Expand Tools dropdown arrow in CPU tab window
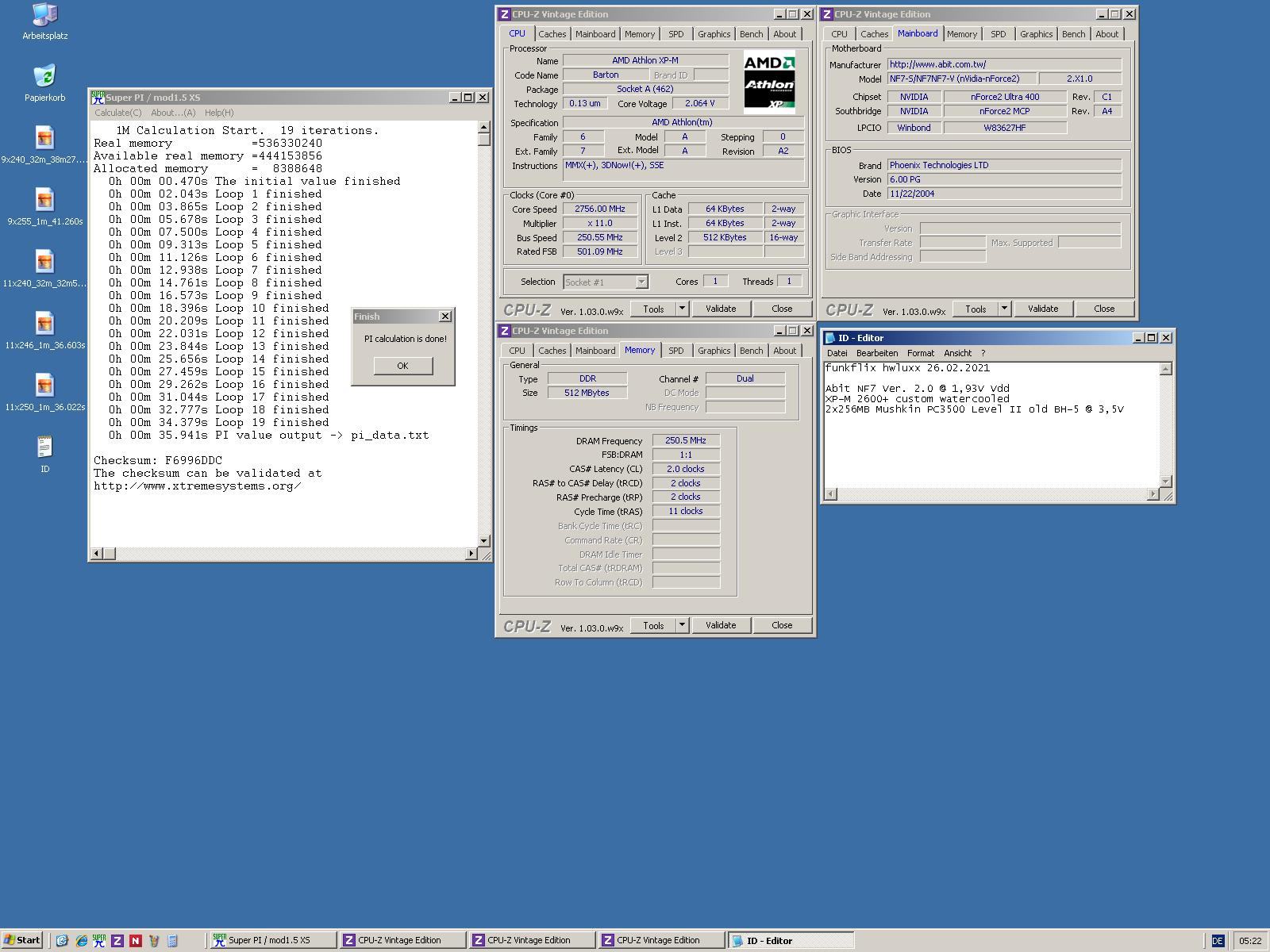Viewport: 1270px width, 952px height. pos(682,309)
